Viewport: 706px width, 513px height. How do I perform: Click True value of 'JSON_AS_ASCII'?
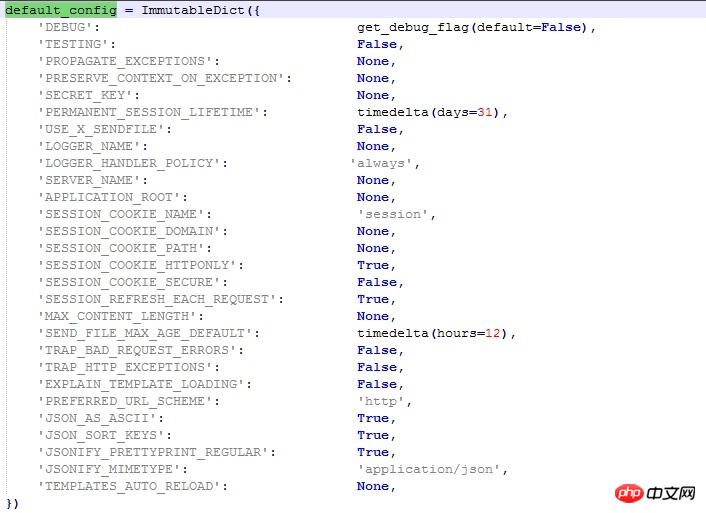click(373, 418)
